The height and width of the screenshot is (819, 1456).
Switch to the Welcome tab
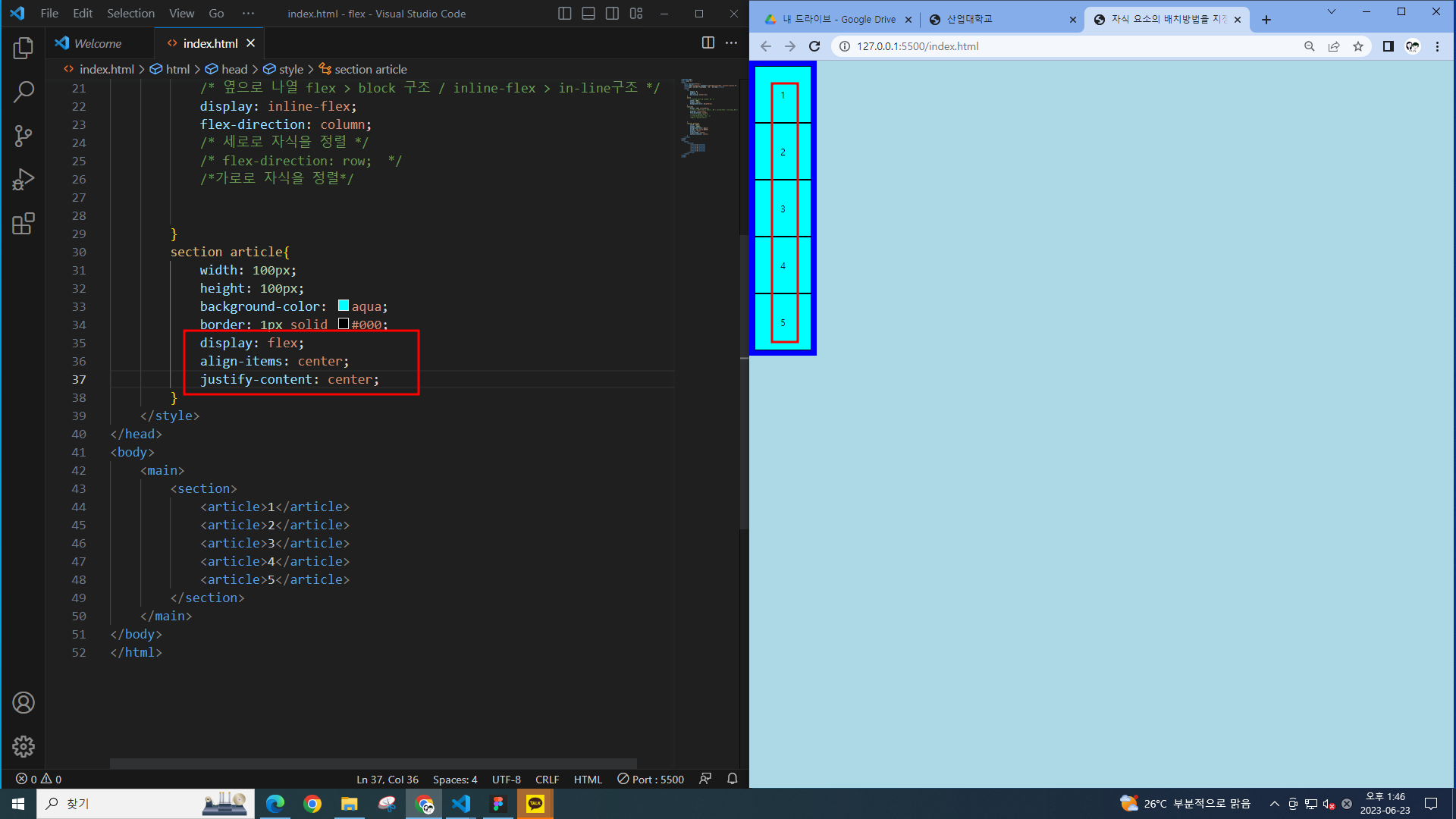pos(97,43)
